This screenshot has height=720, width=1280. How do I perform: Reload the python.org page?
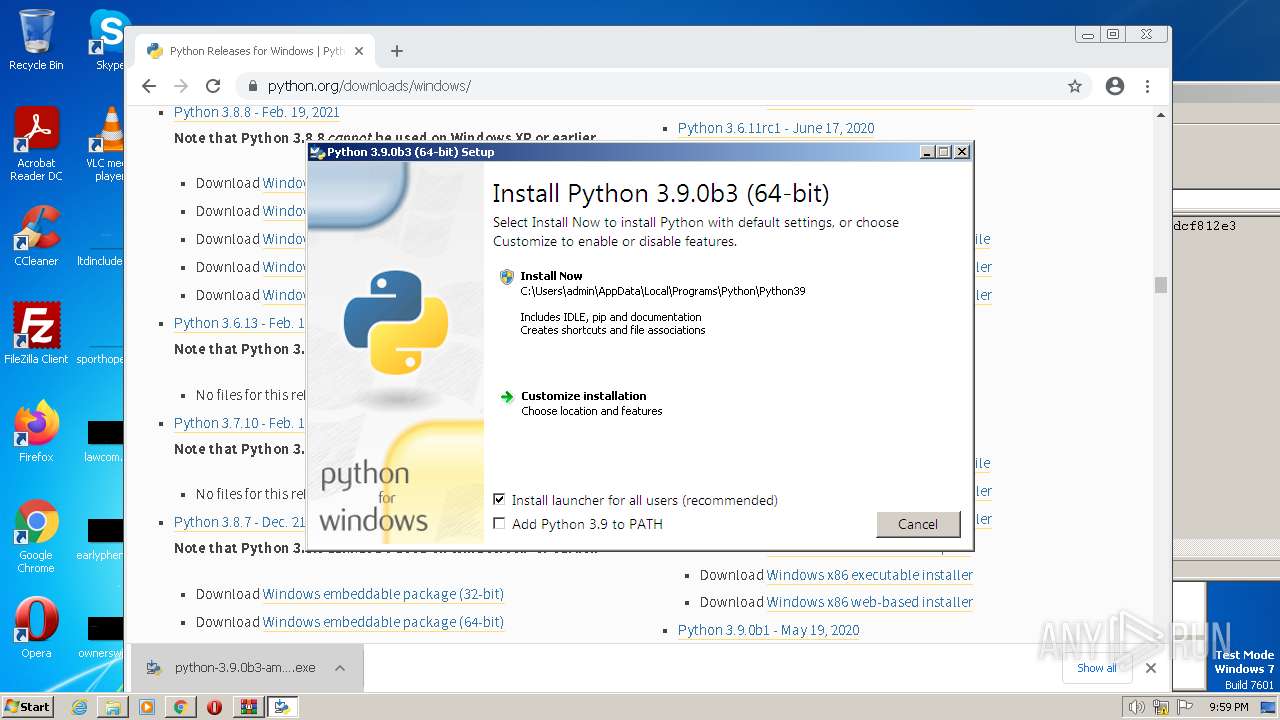pyautogui.click(x=213, y=86)
